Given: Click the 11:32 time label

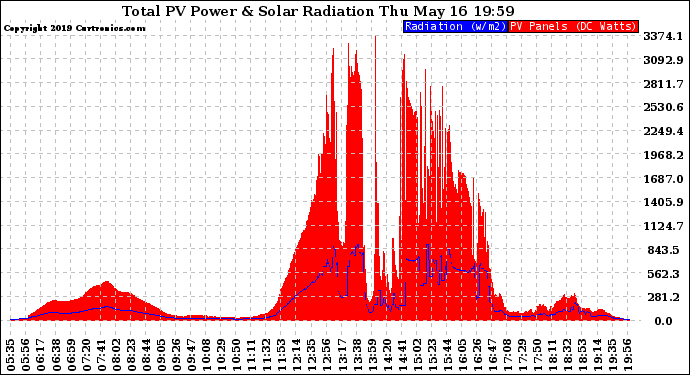Looking at the screenshot, I should point(267,355).
